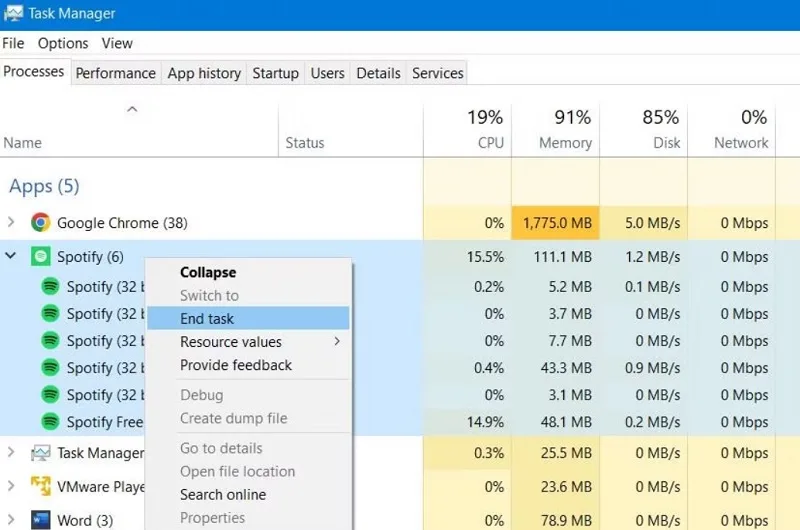Switch to the Users tab
The image size is (800, 530).
coord(328,73)
